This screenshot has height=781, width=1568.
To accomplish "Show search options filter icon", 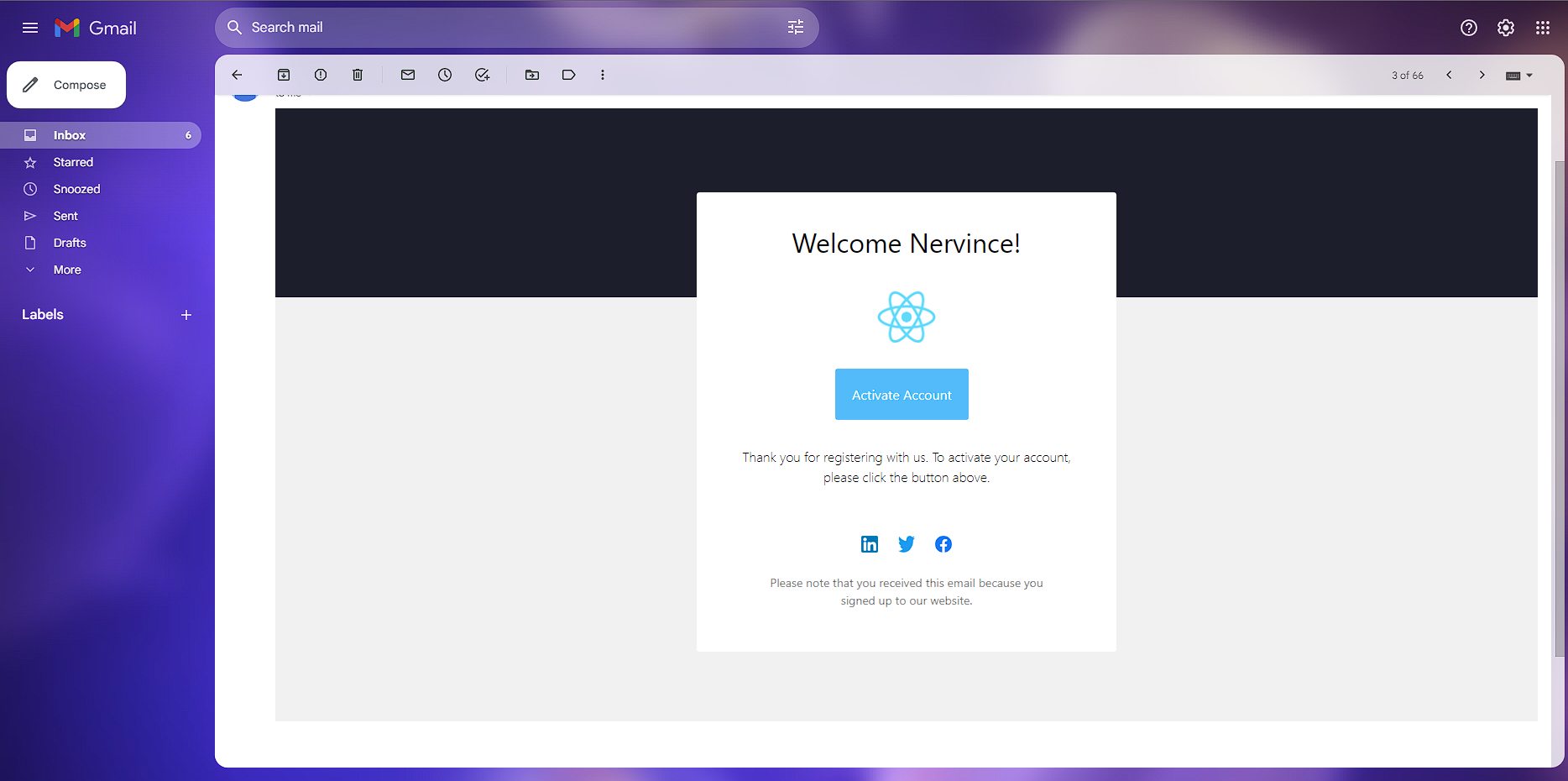I will (796, 28).
